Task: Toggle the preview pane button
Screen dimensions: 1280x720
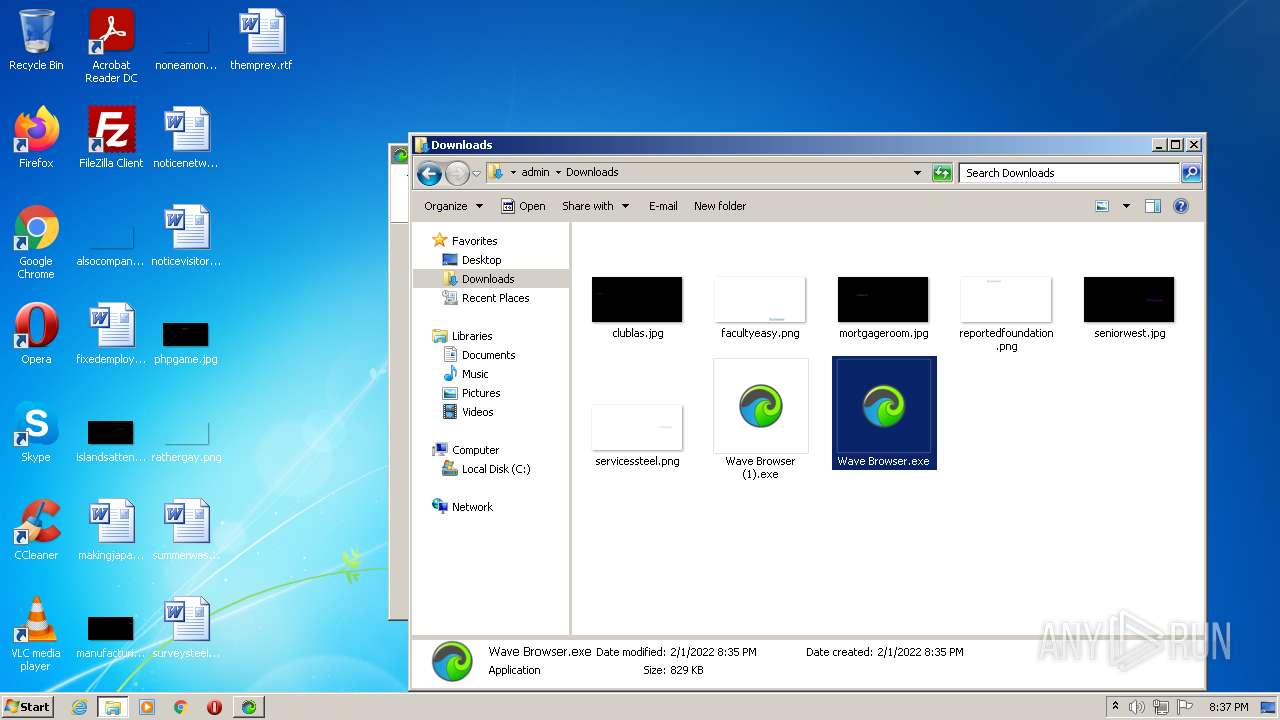Action: point(1152,206)
